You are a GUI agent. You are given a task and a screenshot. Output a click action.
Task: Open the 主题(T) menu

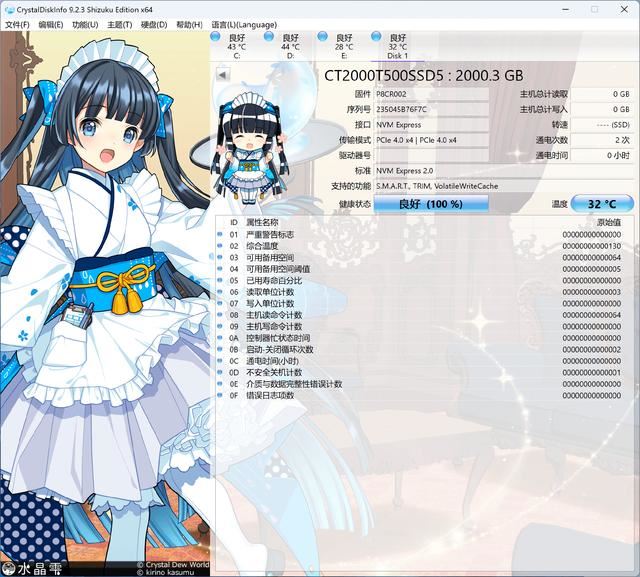pyautogui.click(x=119, y=24)
